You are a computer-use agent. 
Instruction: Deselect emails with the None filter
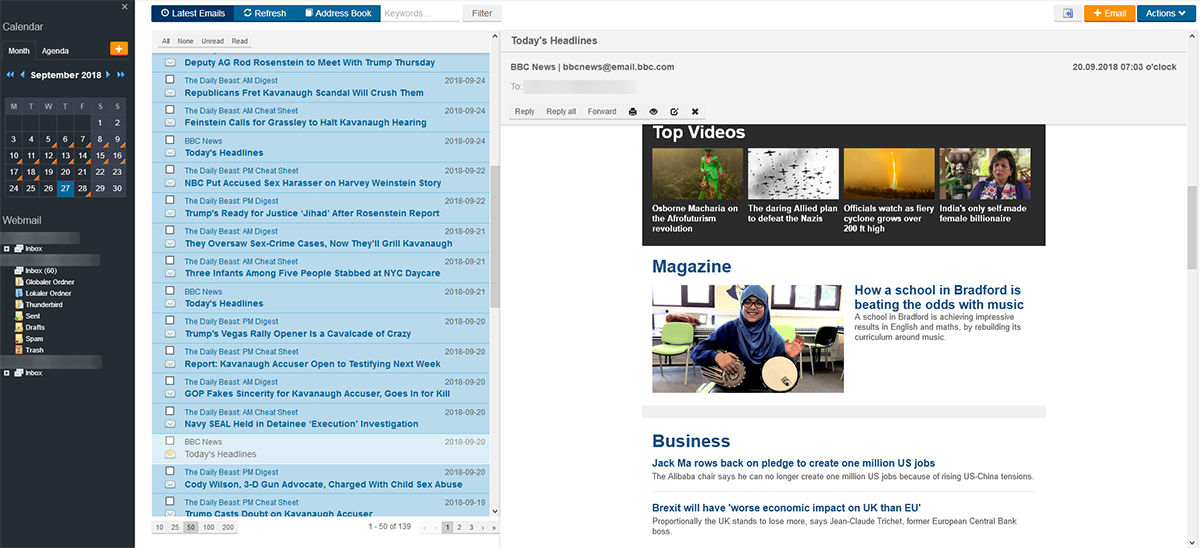click(185, 41)
